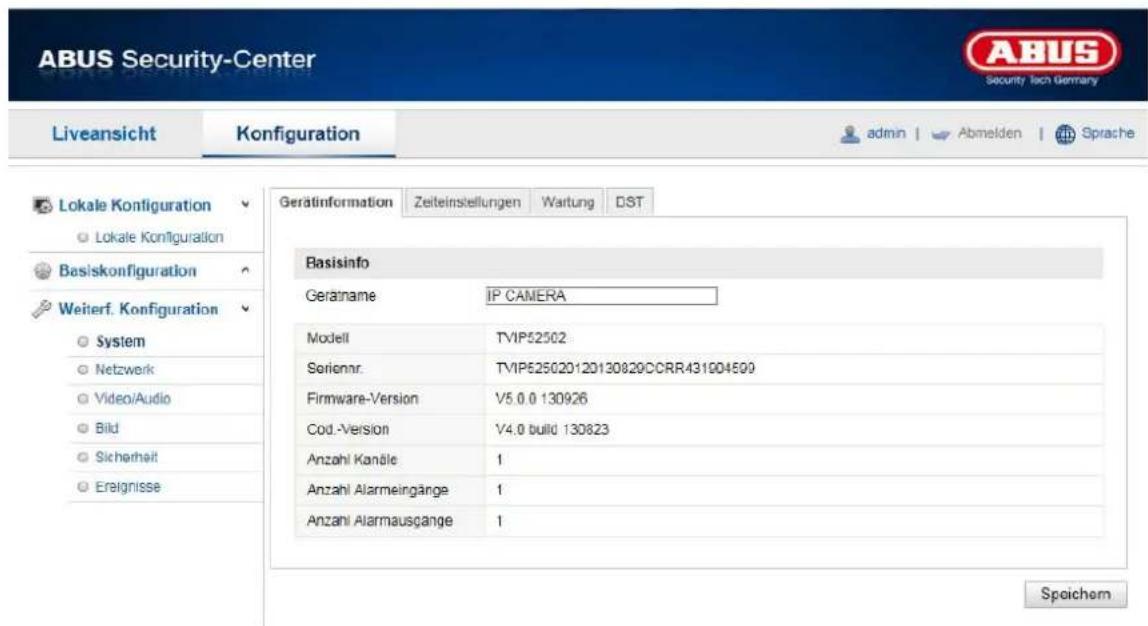Click the Firmware-Version value V5.0.0 130926

tap(541, 399)
